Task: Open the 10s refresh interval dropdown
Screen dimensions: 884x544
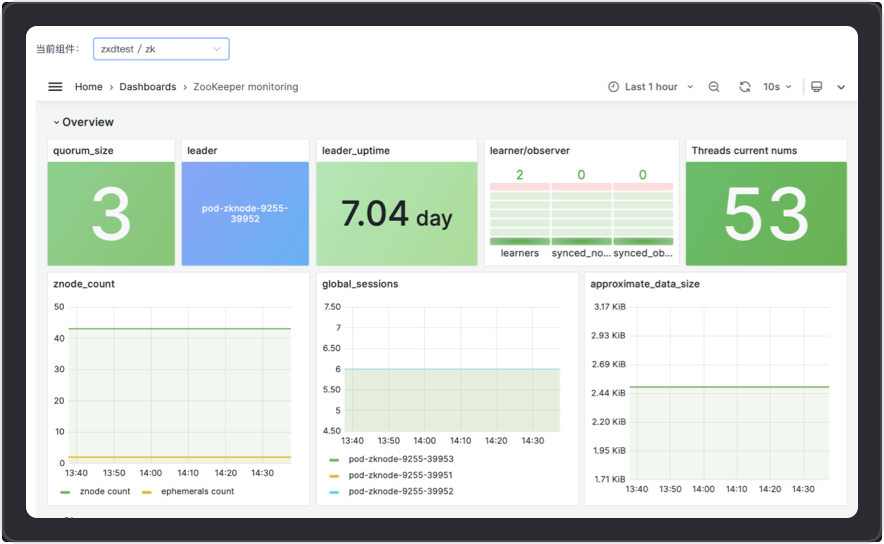Action: [777, 87]
